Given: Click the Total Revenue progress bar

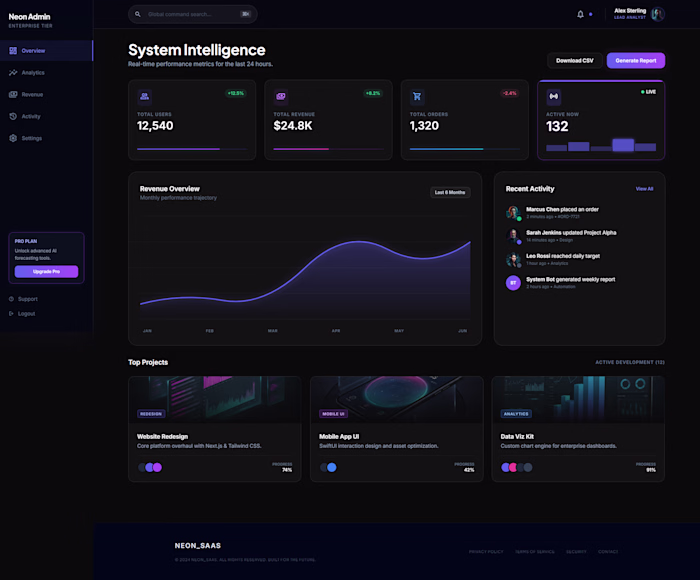Looking at the screenshot, I should click(329, 149).
